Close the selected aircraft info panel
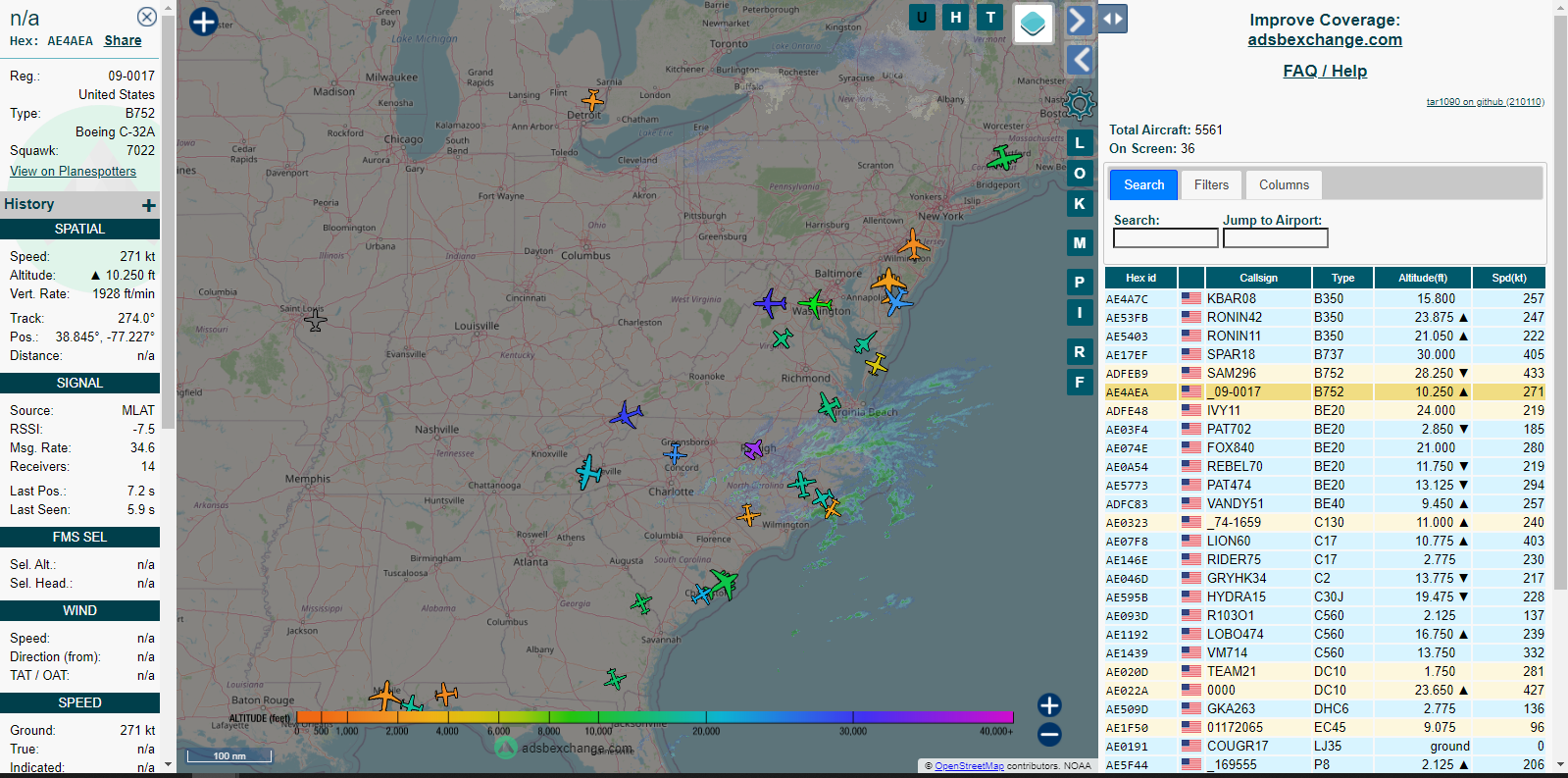Screen dimensions: 1568x778 point(146,17)
